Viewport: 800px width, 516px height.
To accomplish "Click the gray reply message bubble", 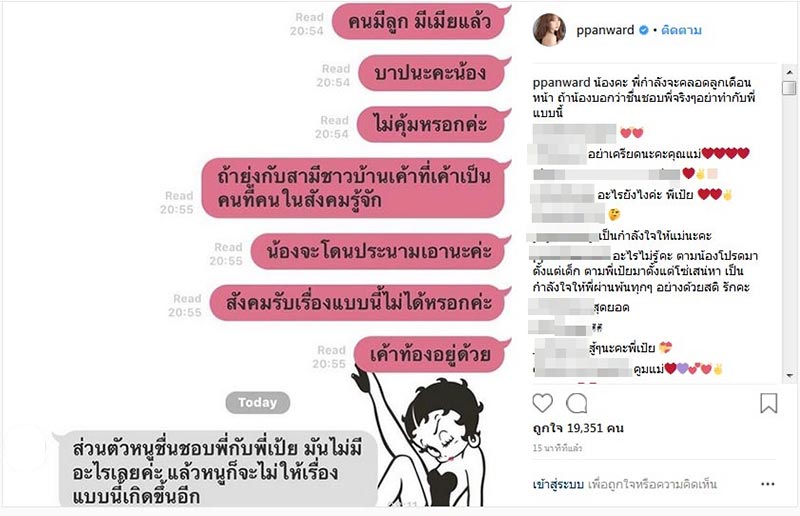I will click(x=216, y=470).
